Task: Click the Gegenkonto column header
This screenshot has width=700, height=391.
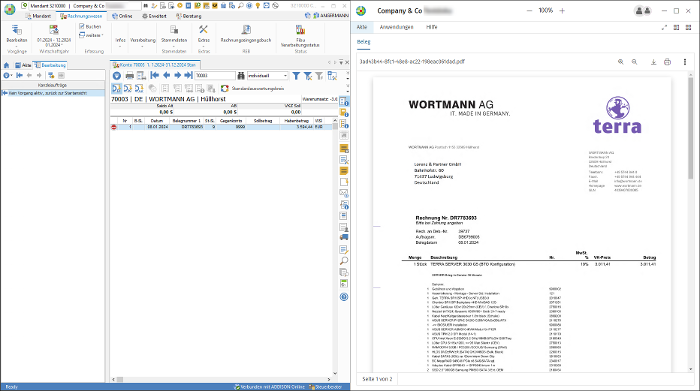Action: (x=231, y=121)
